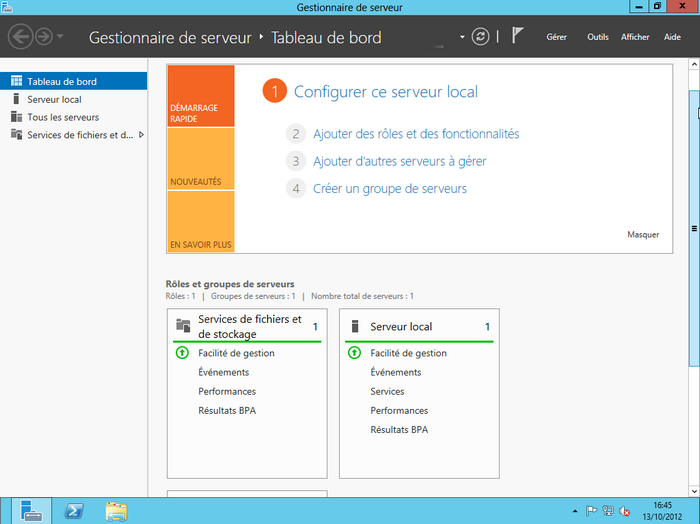The image size is (700, 524).
Task: Select the Démarrage rapide tile
Action: pos(201,96)
